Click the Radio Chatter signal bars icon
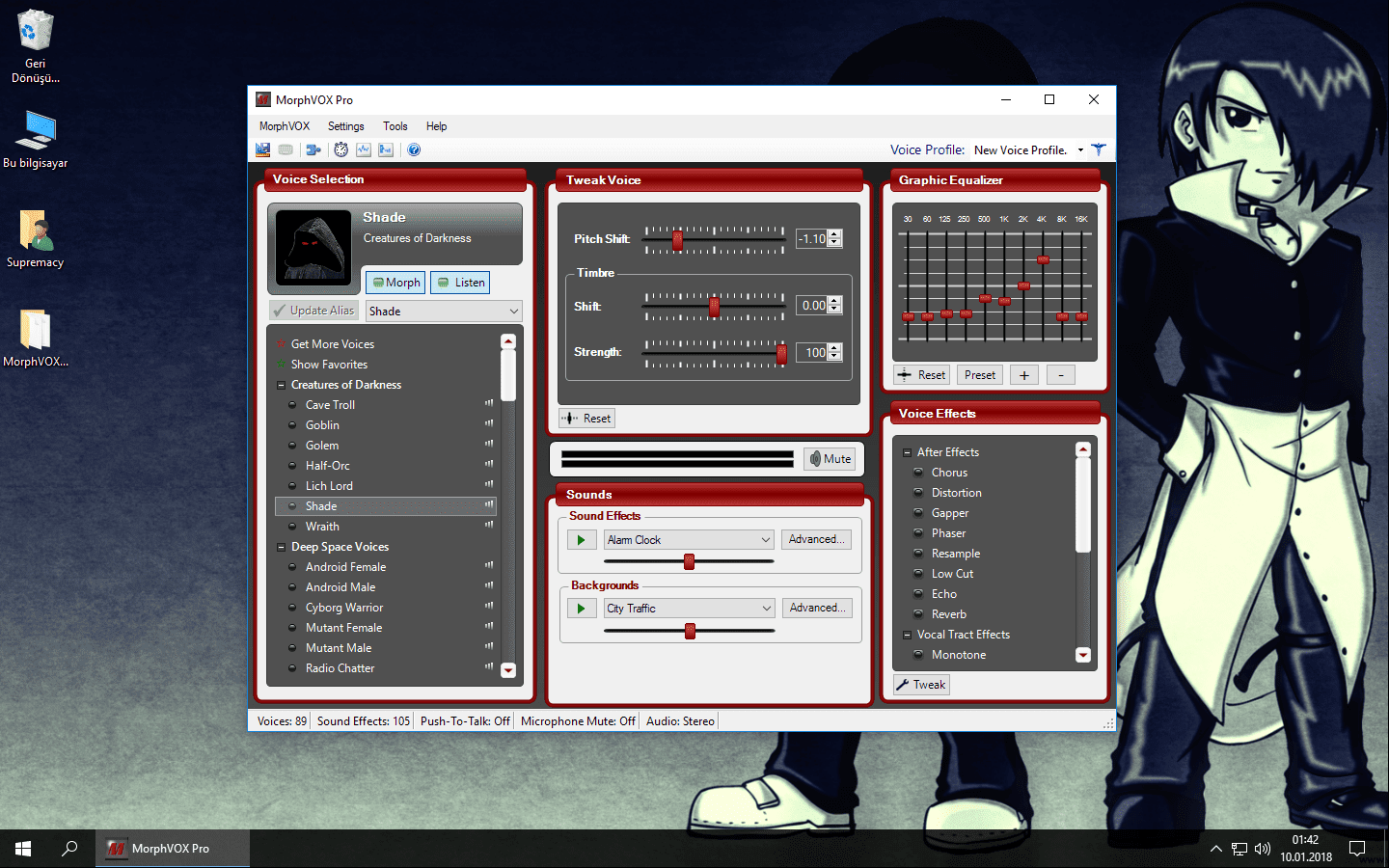The image size is (1389, 868). 488,667
